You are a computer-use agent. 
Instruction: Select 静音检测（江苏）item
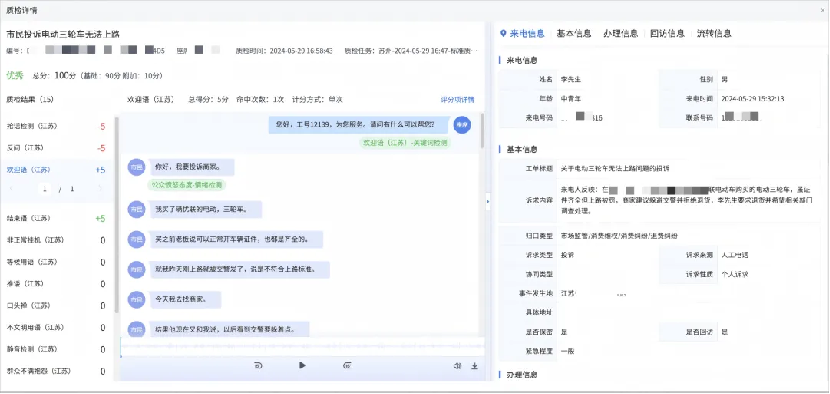pyautogui.click(x=56, y=349)
